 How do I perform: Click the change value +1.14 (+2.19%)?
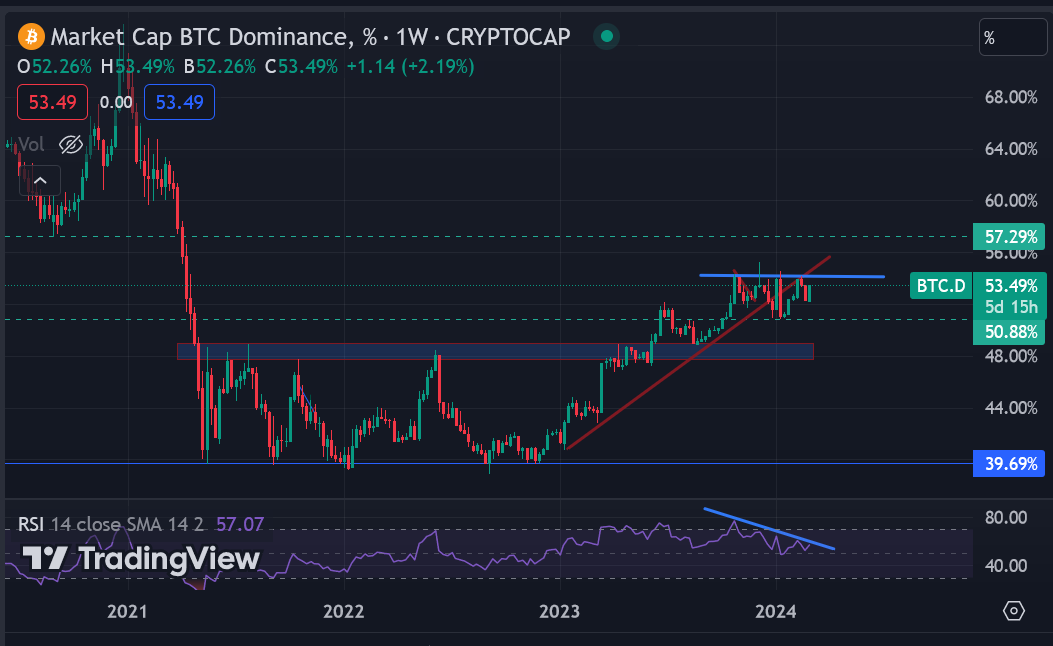coord(410,66)
